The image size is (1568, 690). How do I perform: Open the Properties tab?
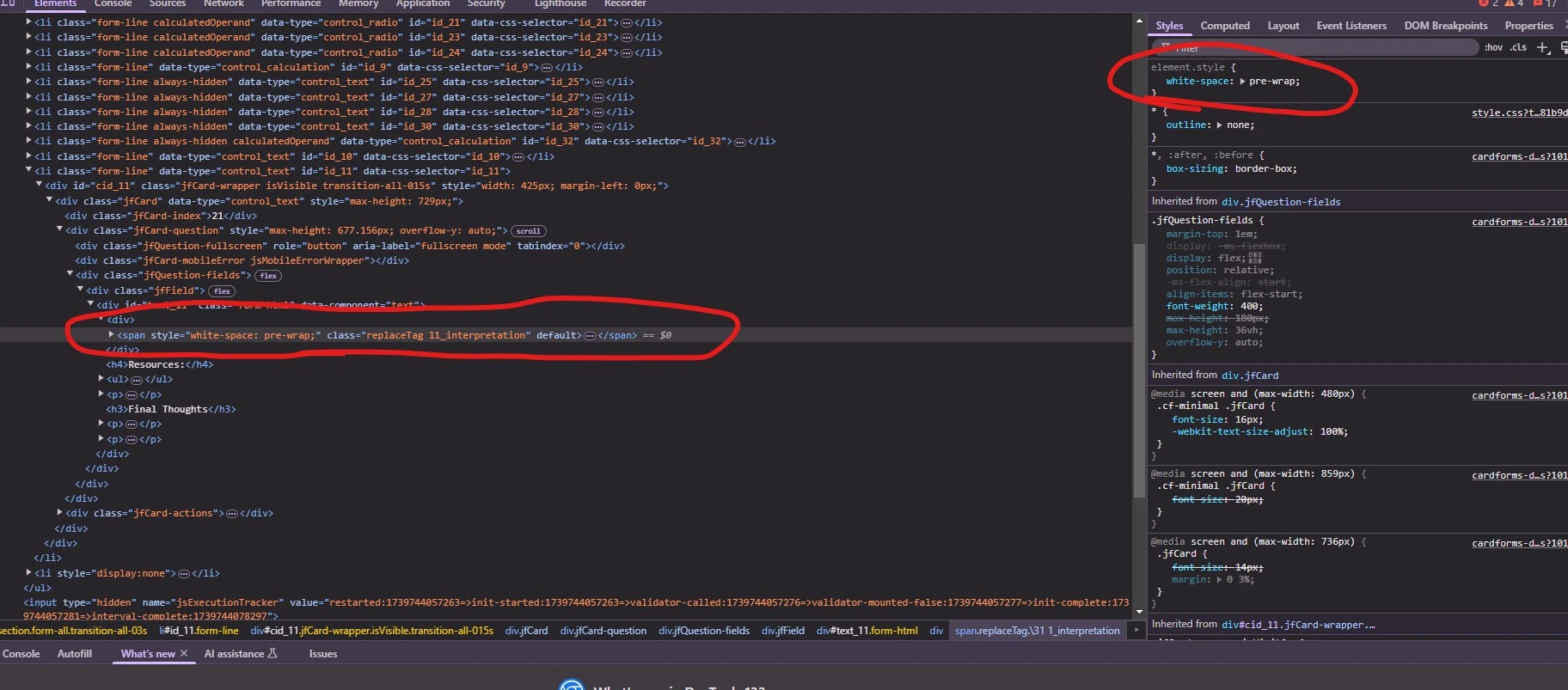click(1528, 26)
